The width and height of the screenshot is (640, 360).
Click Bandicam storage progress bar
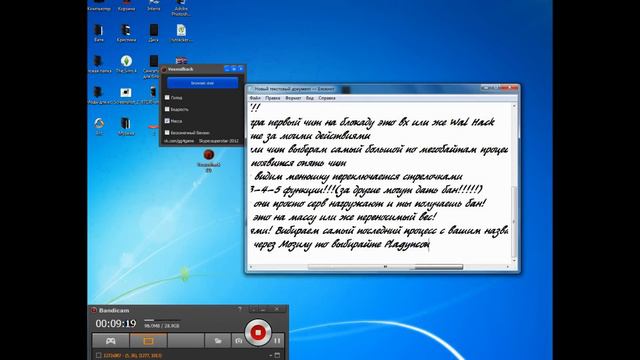pos(162,320)
